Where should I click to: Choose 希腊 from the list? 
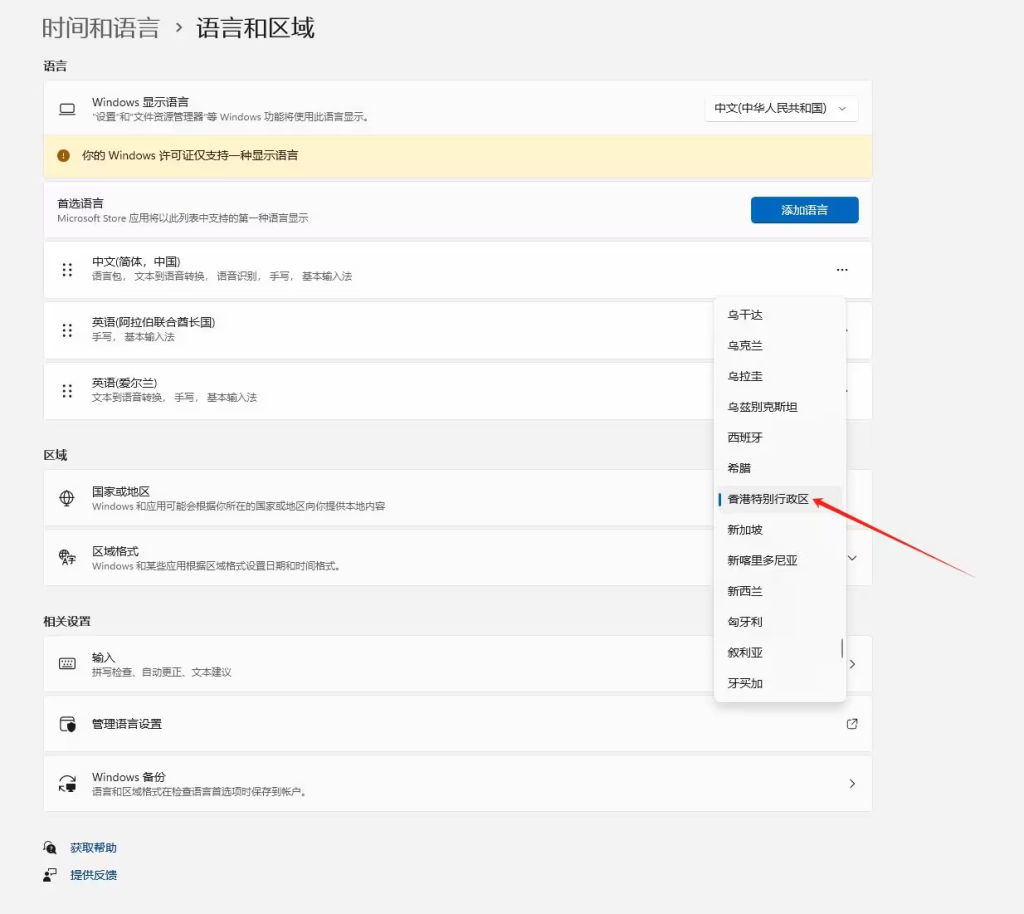[780, 468]
